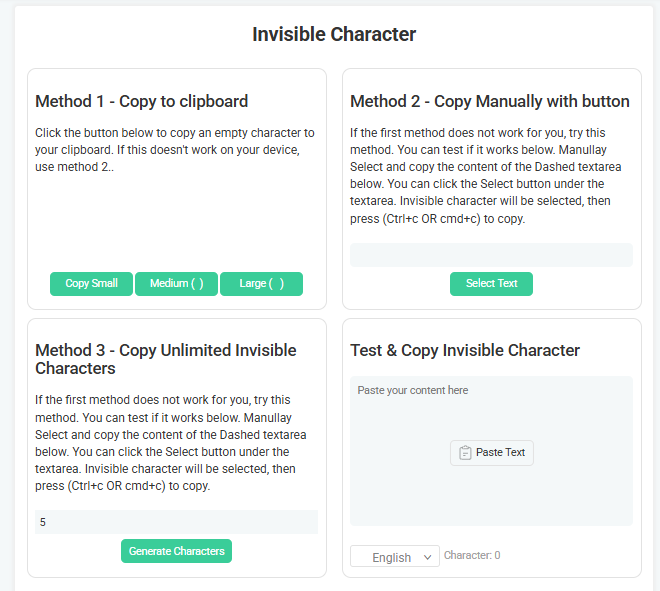Click the Method 2 invisible character textarea
The width and height of the screenshot is (660, 591).
pos(491,255)
